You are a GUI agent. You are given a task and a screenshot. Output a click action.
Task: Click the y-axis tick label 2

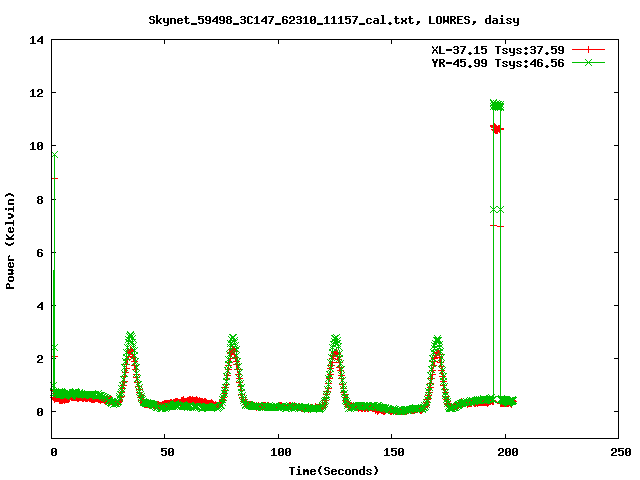pos(40,359)
